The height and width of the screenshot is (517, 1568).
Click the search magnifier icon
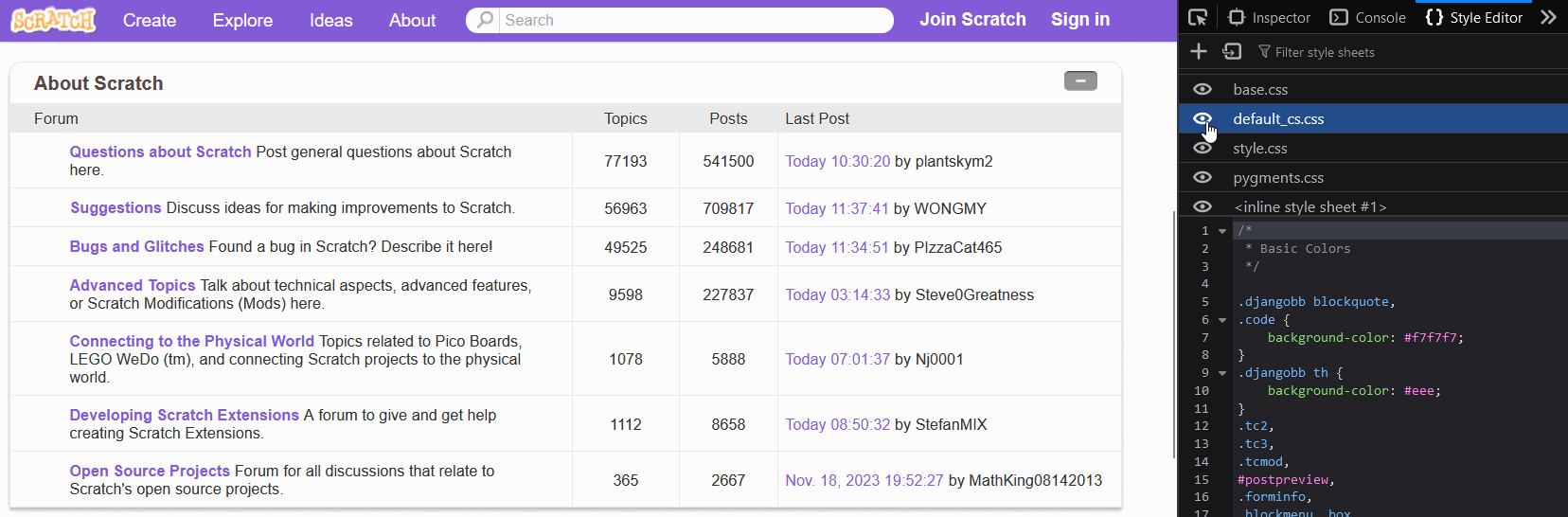click(485, 20)
